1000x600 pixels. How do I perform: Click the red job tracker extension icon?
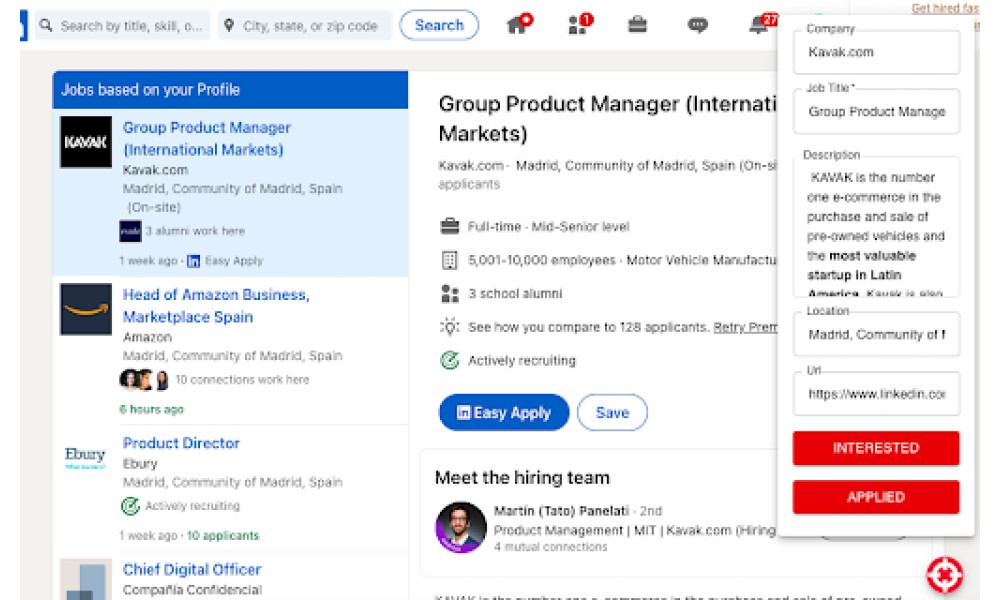pos(944,575)
